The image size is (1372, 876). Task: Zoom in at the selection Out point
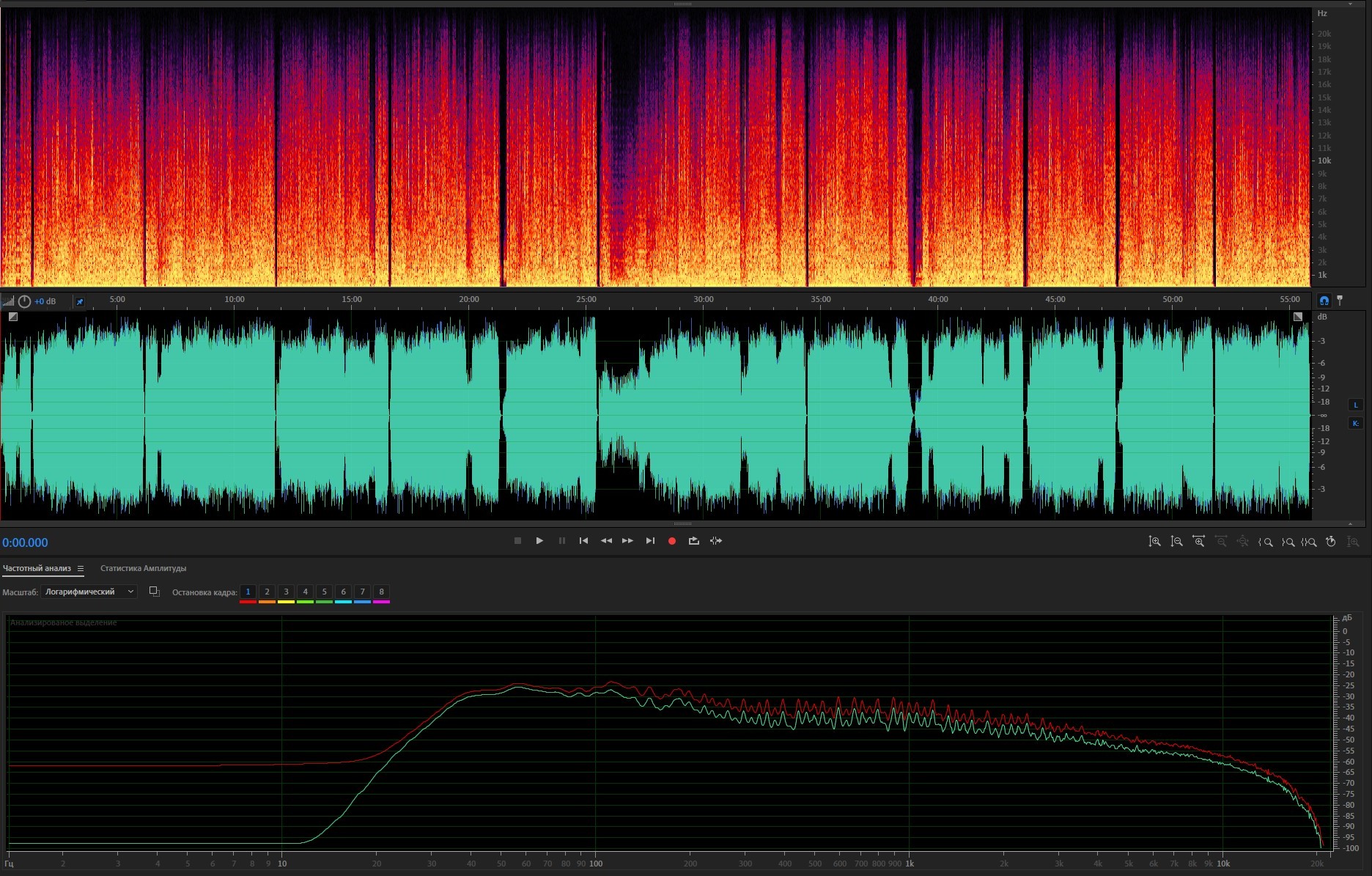click(x=1288, y=542)
